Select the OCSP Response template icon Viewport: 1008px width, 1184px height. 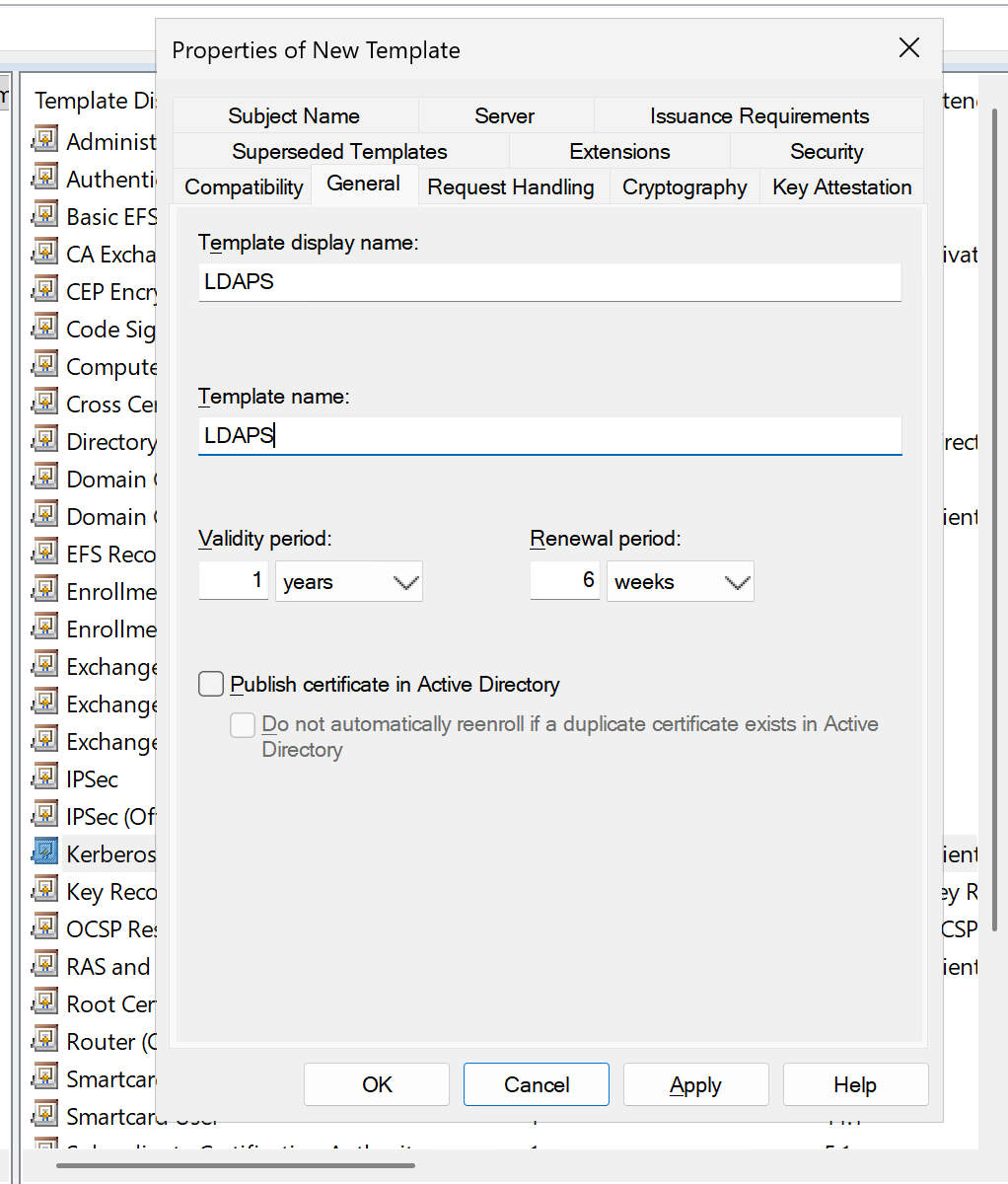pyautogui.click(x=45, y=927)
